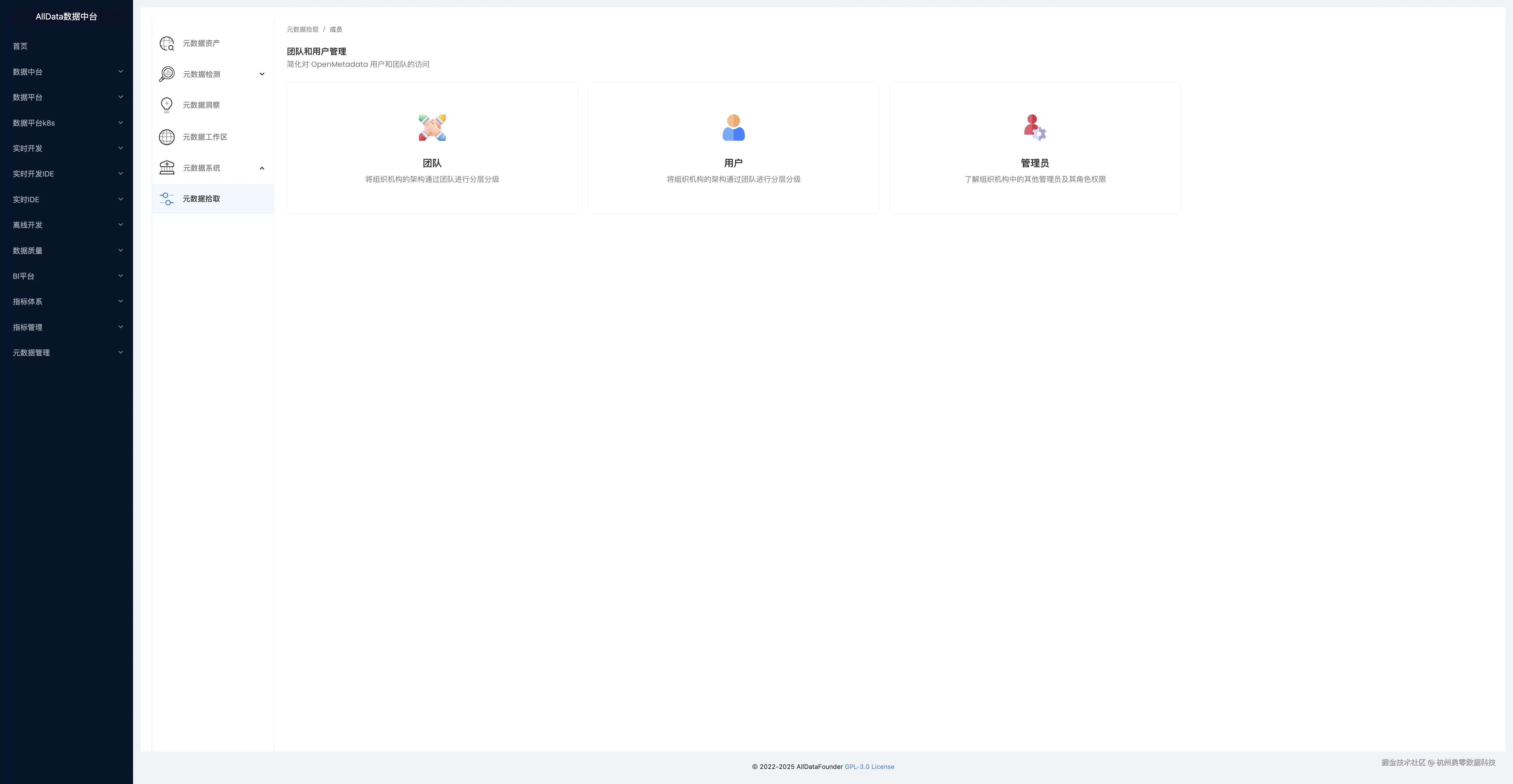Click the lightbulb icon for 元数据洞察

pyautogui.click(x=167, y=105)
